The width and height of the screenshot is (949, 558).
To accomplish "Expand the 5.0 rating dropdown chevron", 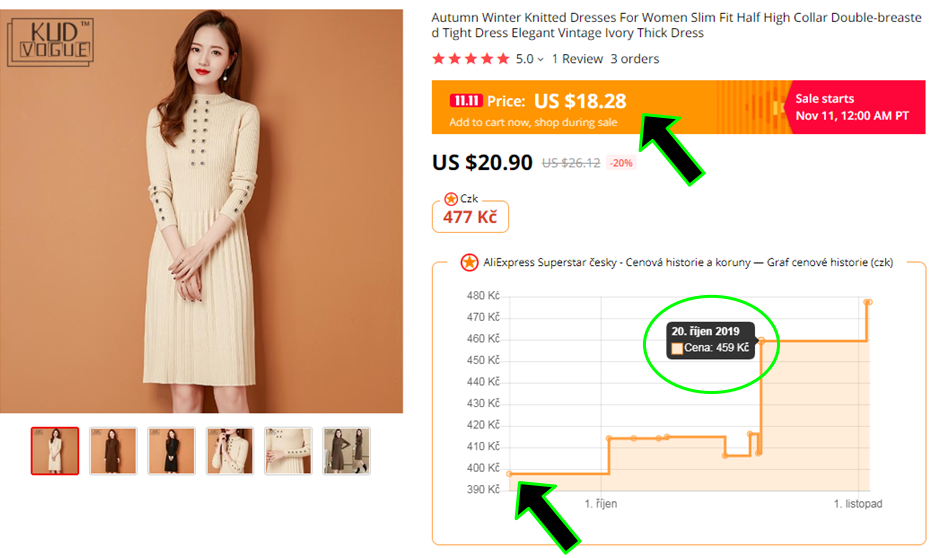I will click(x=541, y=59).
